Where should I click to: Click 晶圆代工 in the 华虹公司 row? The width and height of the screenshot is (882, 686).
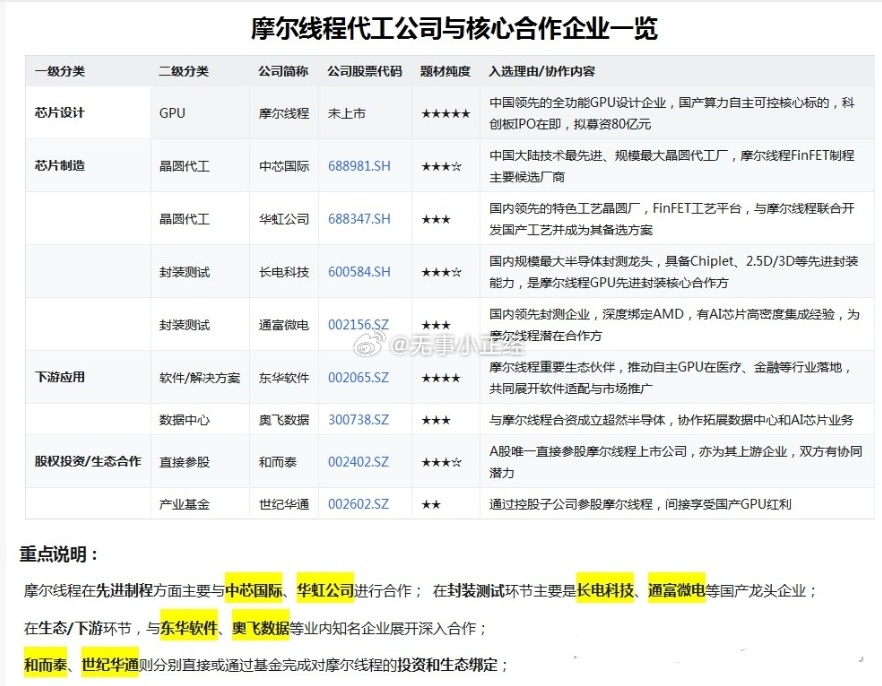tap(184, 219)
